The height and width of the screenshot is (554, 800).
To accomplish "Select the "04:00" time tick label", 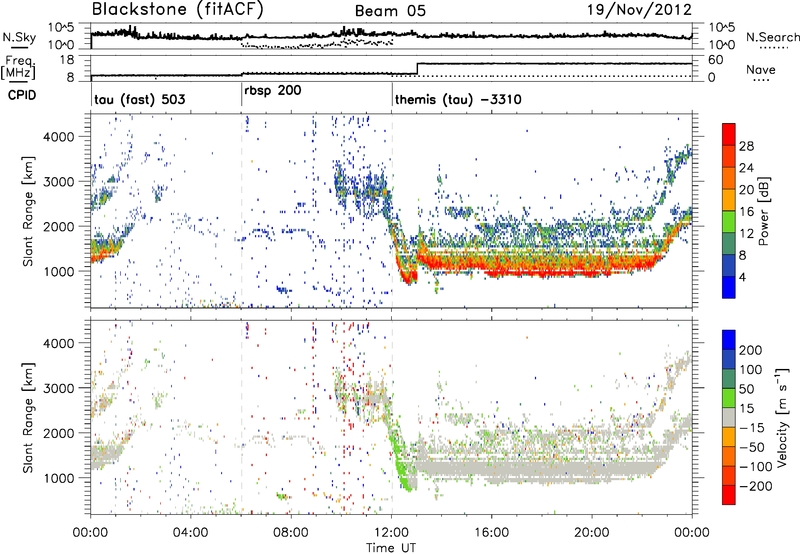I will point(190,533).
